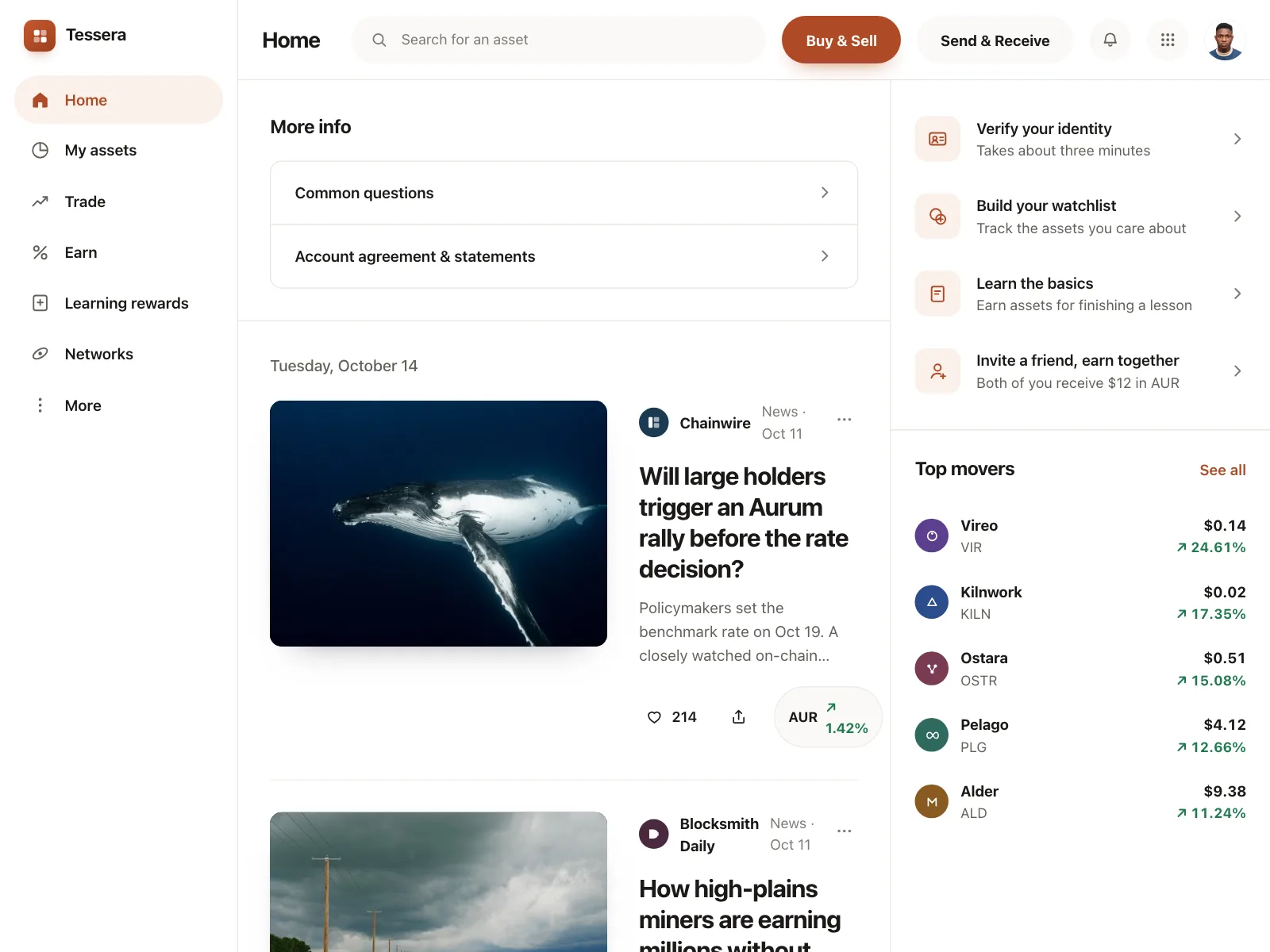Select Vireo price $0.14
Image resolution: width=1270 pixels, height=952 pixels.
[1225, 525]
